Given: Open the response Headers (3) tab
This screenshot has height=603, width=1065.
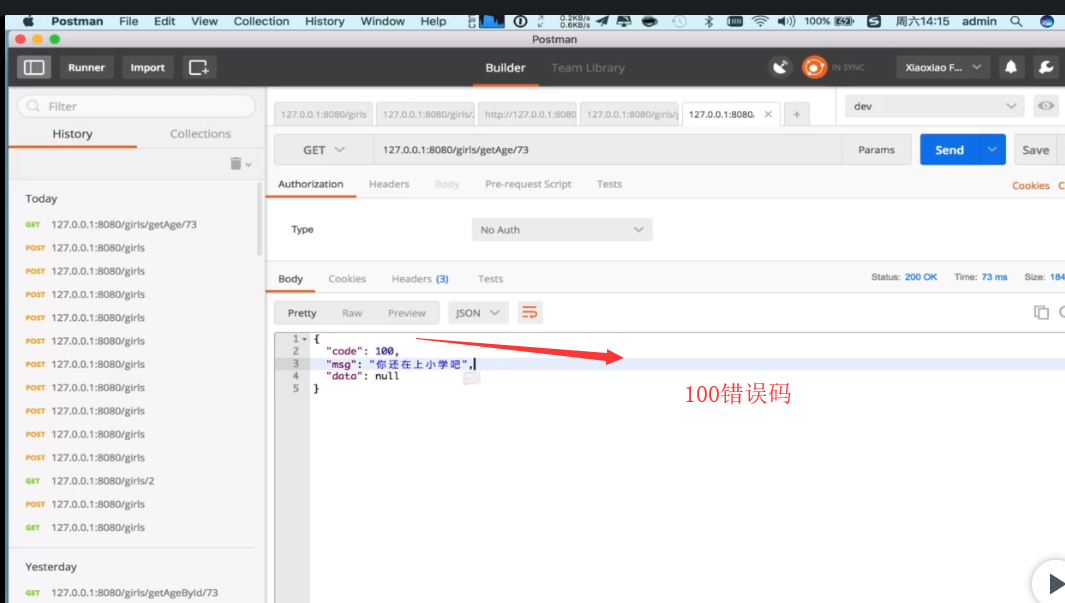Looking at the screenshot, I should 420,278.
